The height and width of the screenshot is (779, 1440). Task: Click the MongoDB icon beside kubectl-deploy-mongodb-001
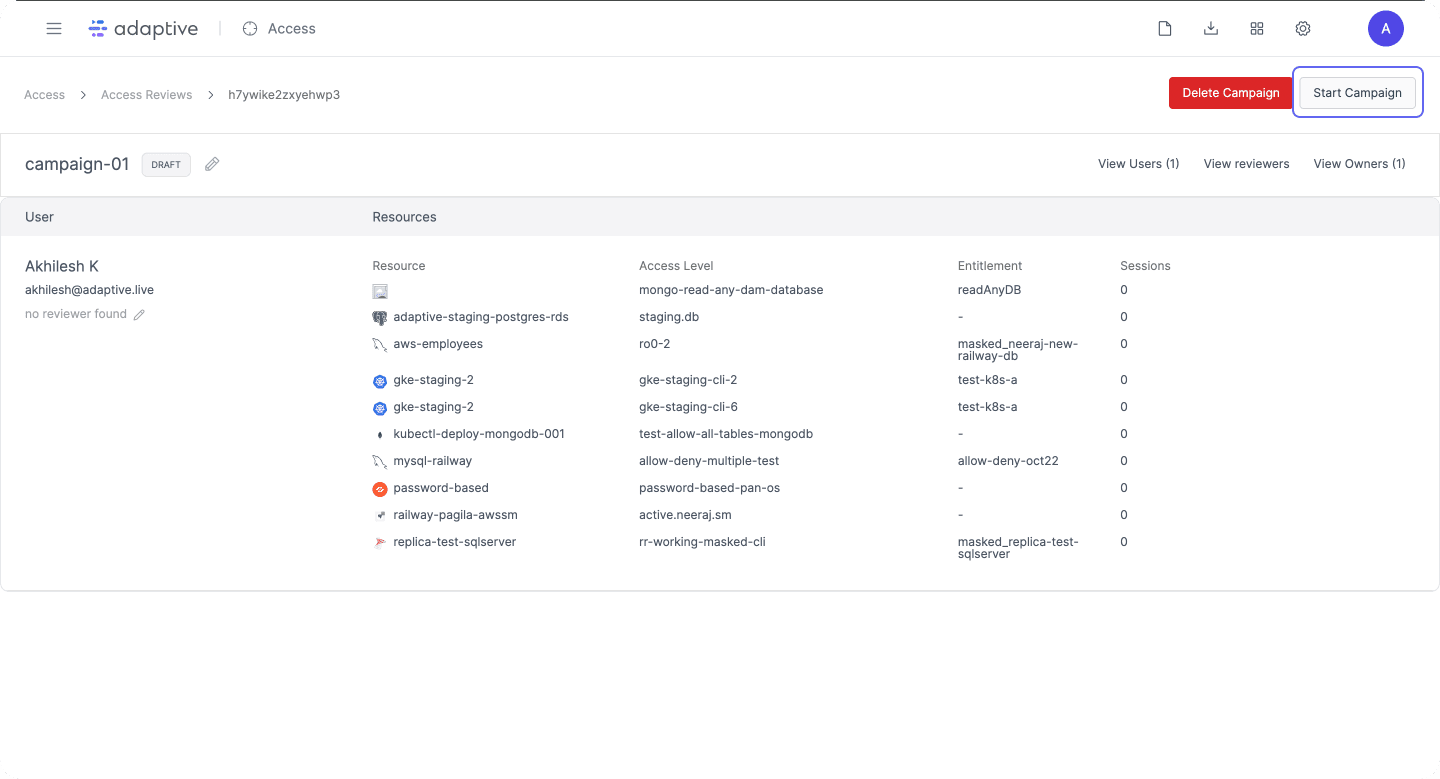[x=380, y=435]
